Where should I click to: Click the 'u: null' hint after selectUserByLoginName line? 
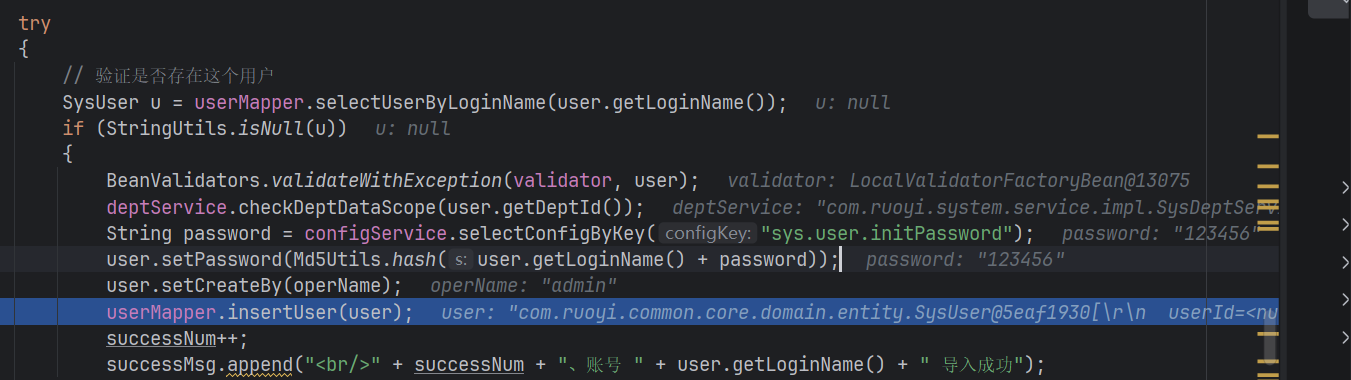pyautogui.click(x=852, y=102)
